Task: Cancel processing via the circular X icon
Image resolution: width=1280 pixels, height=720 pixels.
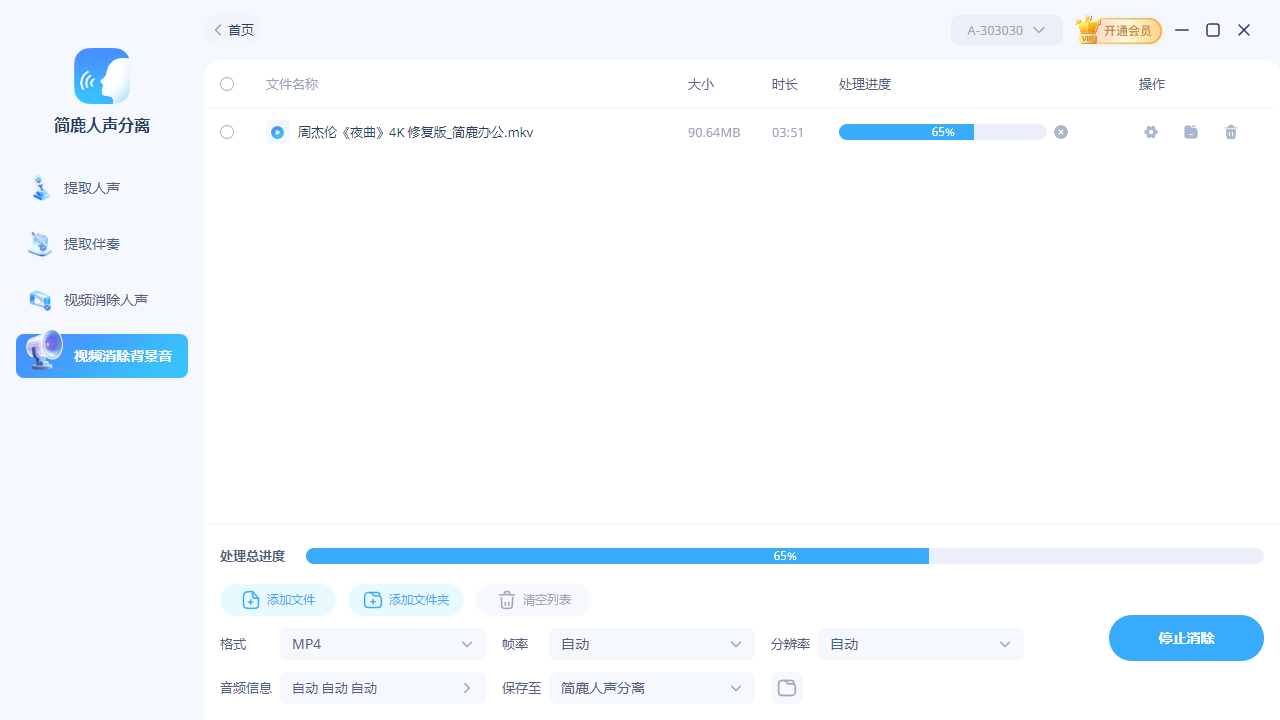Action: tap(1060, 131)
